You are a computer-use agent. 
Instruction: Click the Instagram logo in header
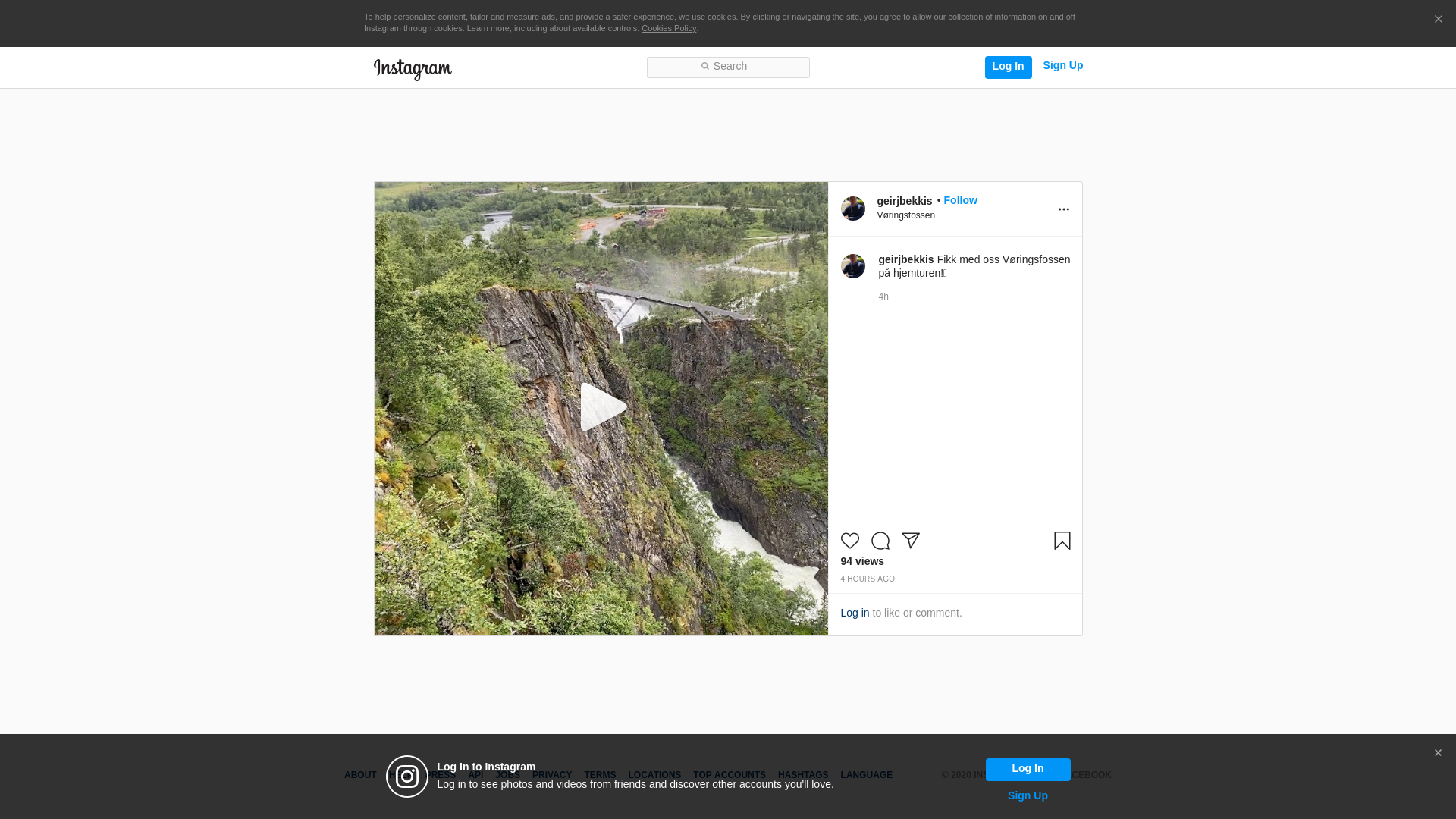(413, 69)
